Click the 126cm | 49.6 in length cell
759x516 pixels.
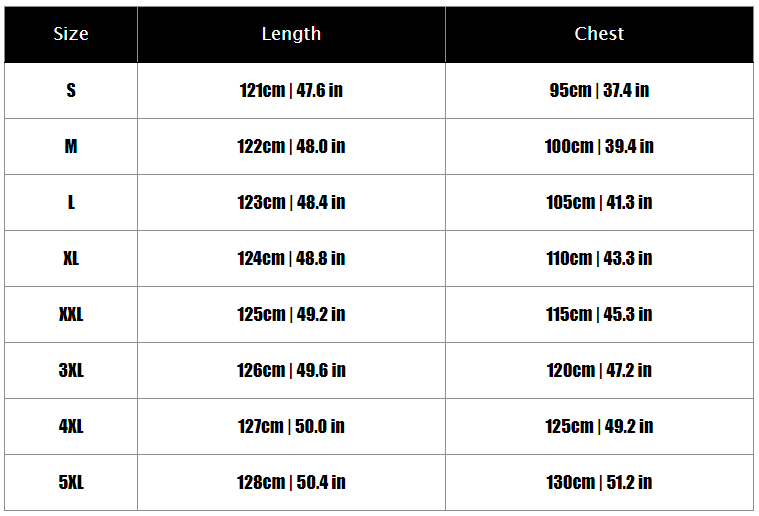point(291,370)
